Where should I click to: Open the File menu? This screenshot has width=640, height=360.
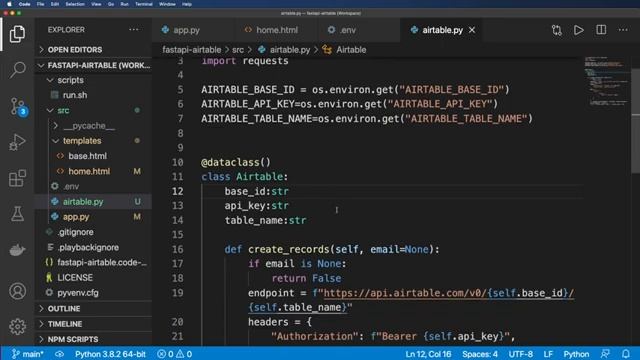pos(40,4)
